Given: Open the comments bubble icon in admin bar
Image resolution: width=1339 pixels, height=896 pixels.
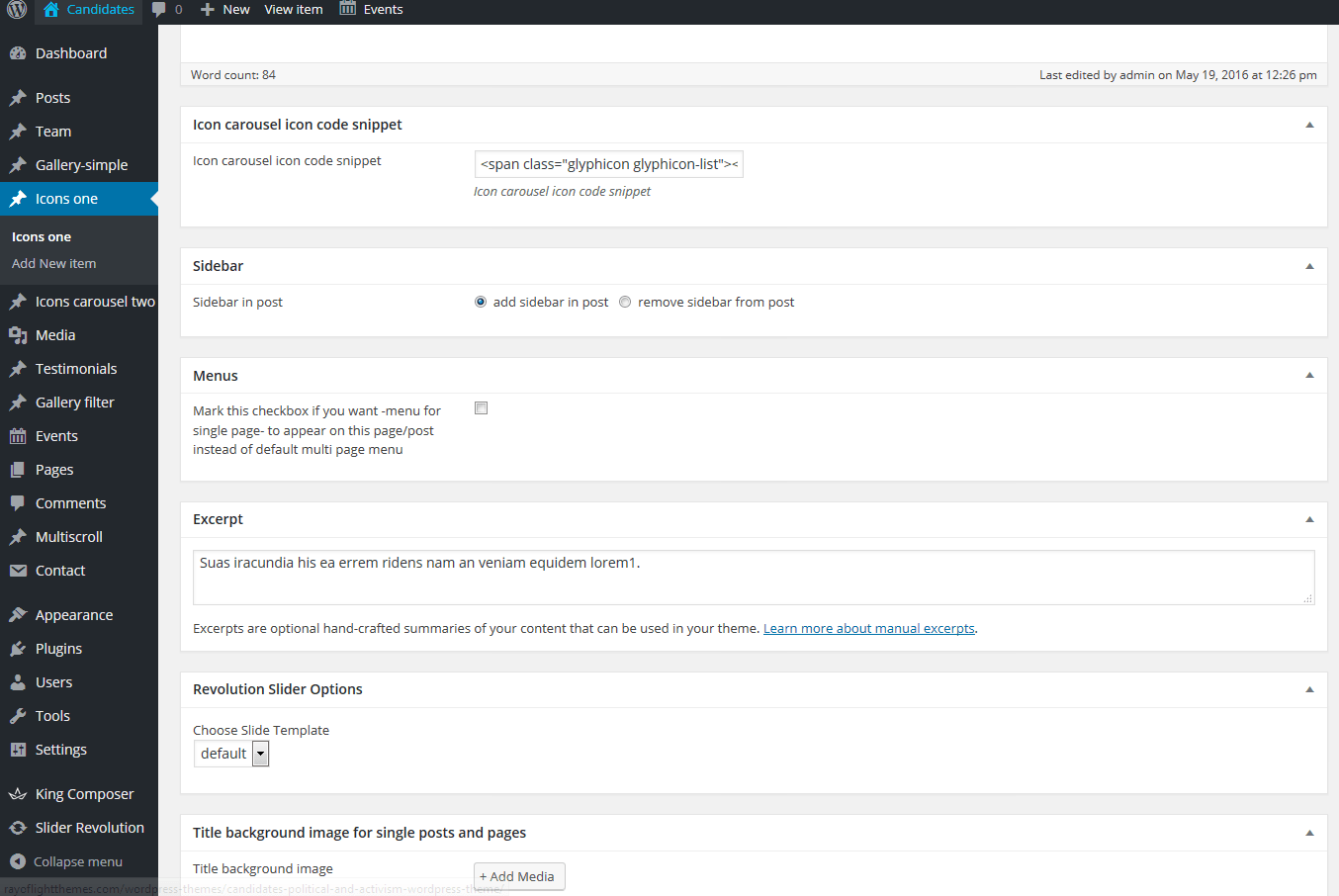Looking at the screenshot, I should pos(159,9).
